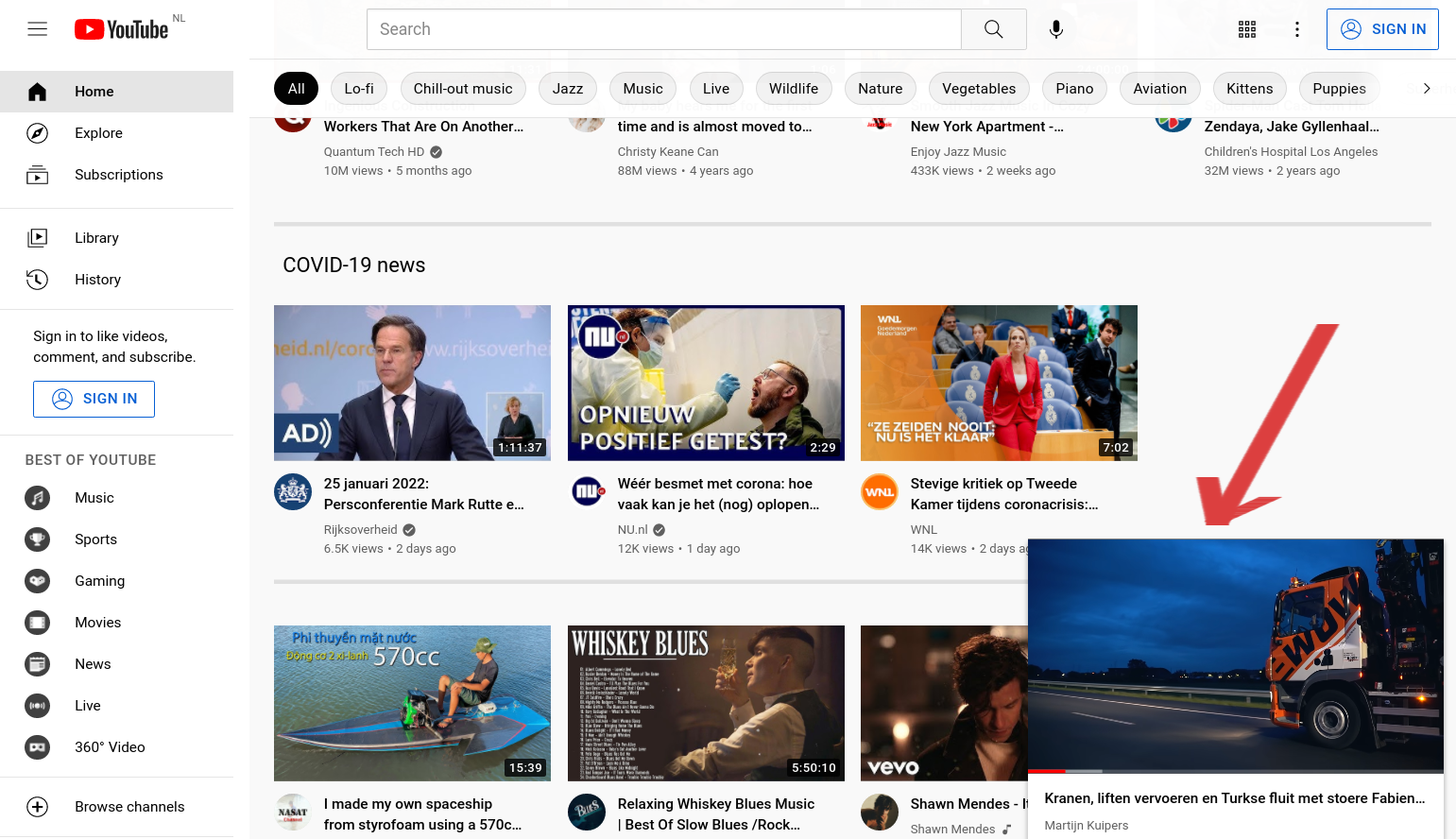Open 'Stevige kritiek op Tweede Kamer' title
1456x839 pixels.
1004,494
